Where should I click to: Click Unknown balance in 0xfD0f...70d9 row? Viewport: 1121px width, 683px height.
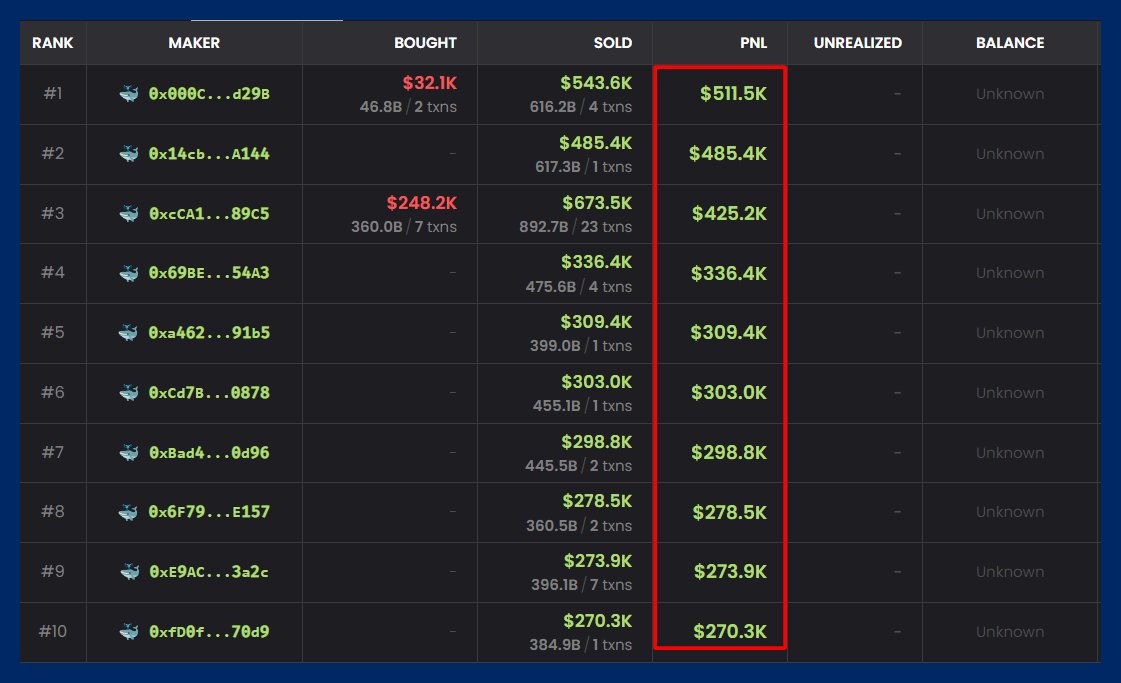pos(1010,632)
